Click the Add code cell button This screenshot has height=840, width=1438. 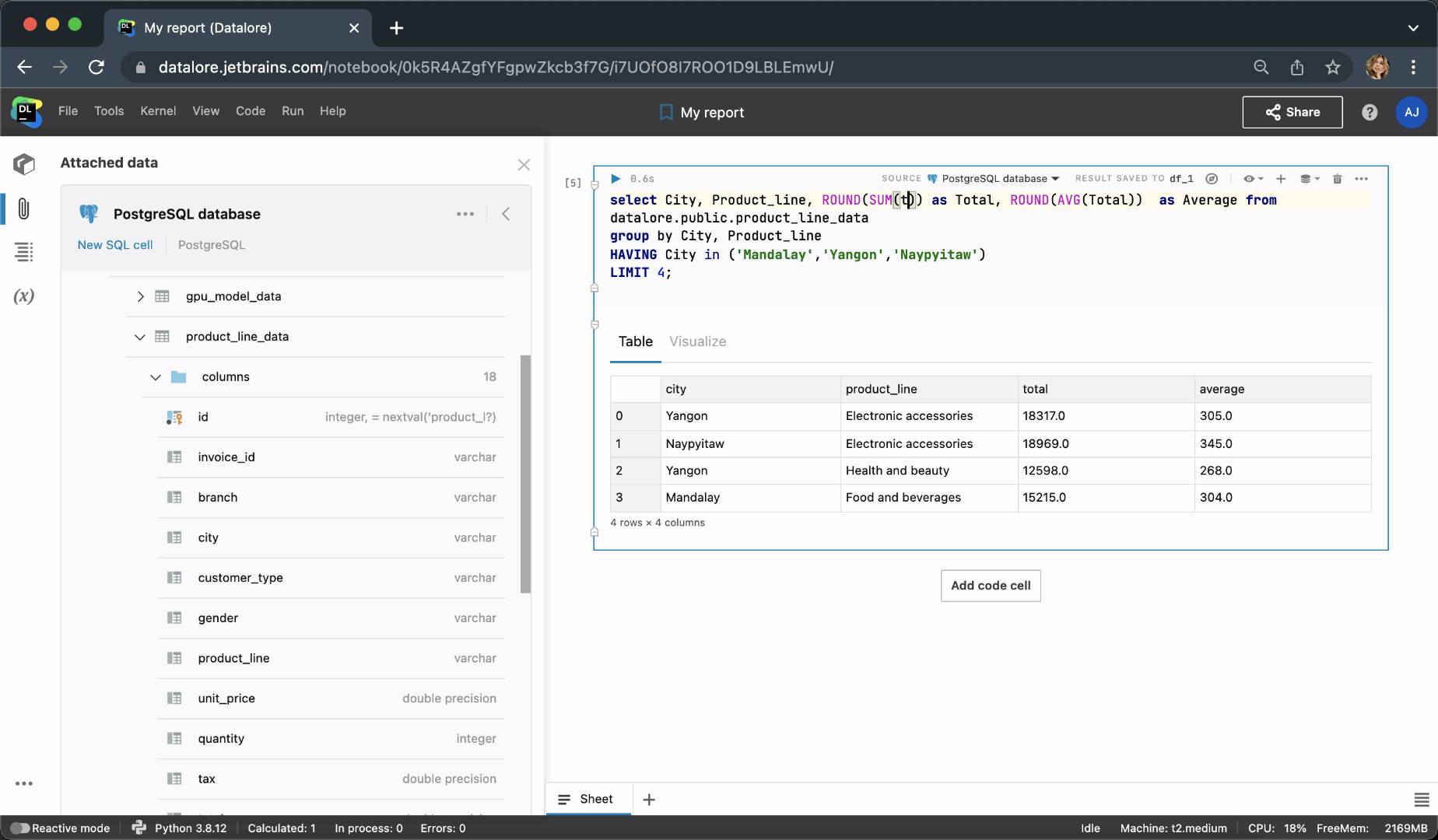pyautogui.click(x=990, y=585)
